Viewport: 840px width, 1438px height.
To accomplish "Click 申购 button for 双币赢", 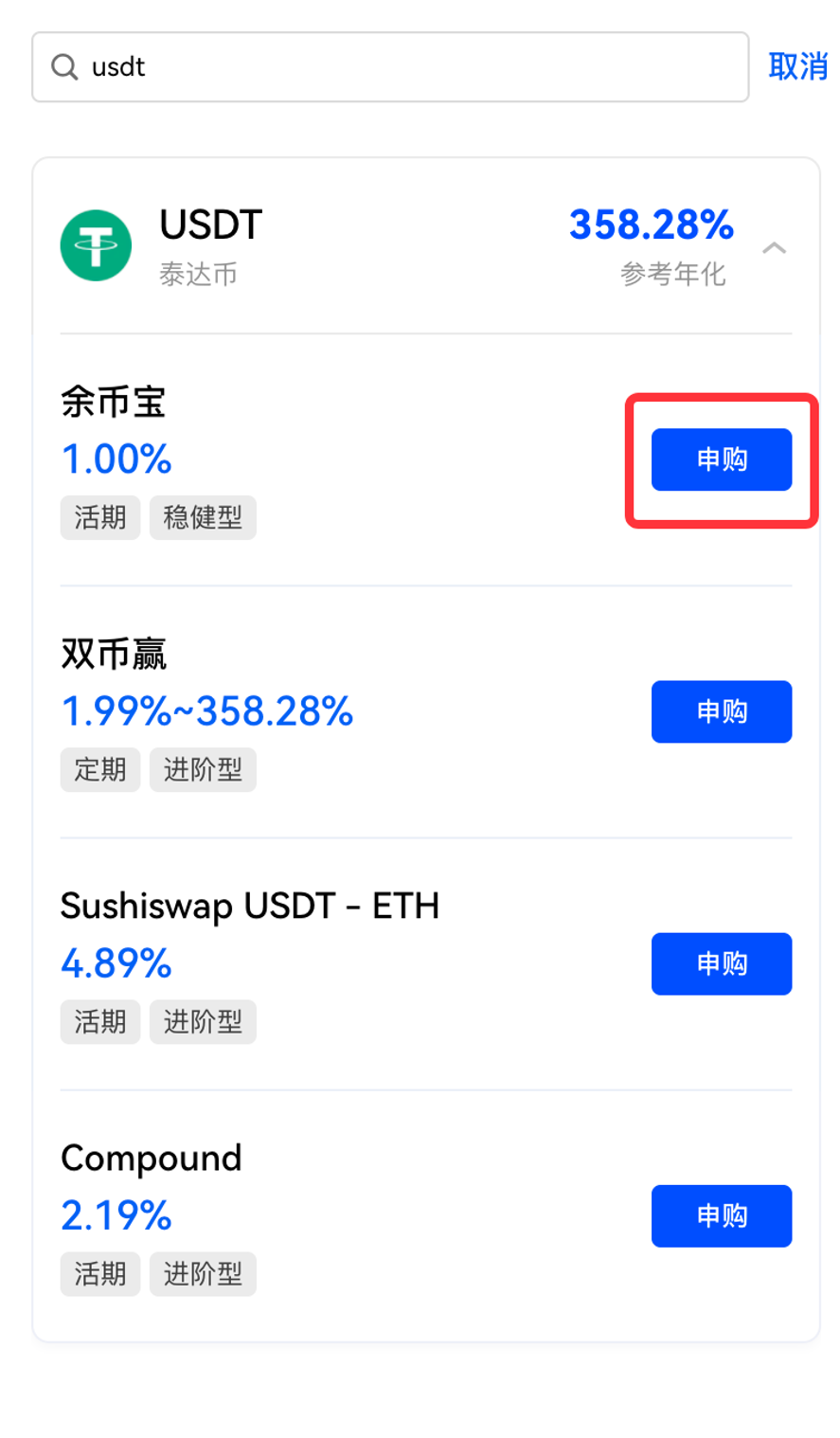I will click(x=722, y=711).
